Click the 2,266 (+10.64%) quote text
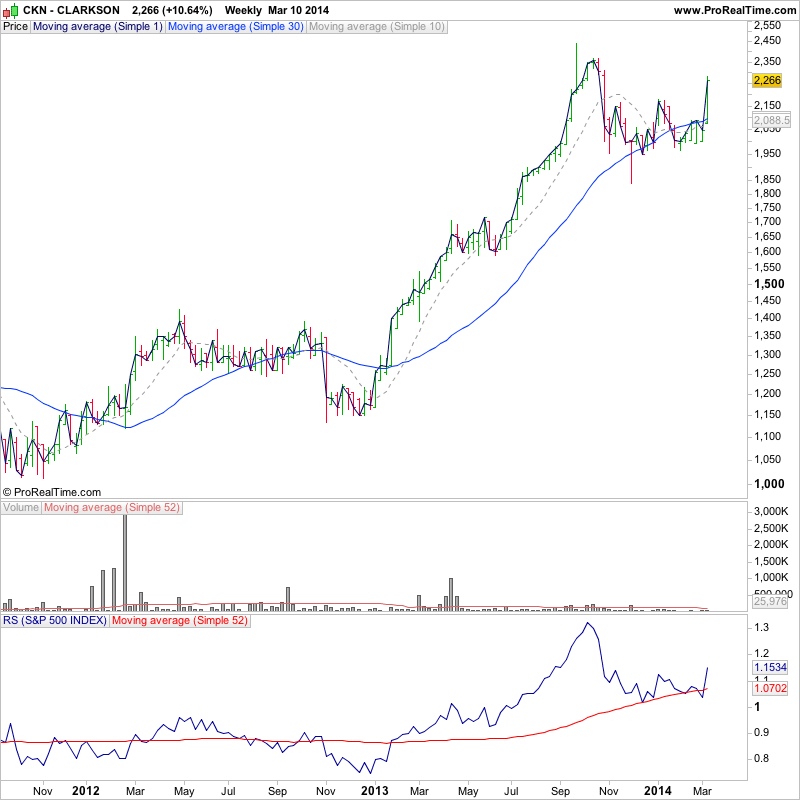 tap(172, 10)
